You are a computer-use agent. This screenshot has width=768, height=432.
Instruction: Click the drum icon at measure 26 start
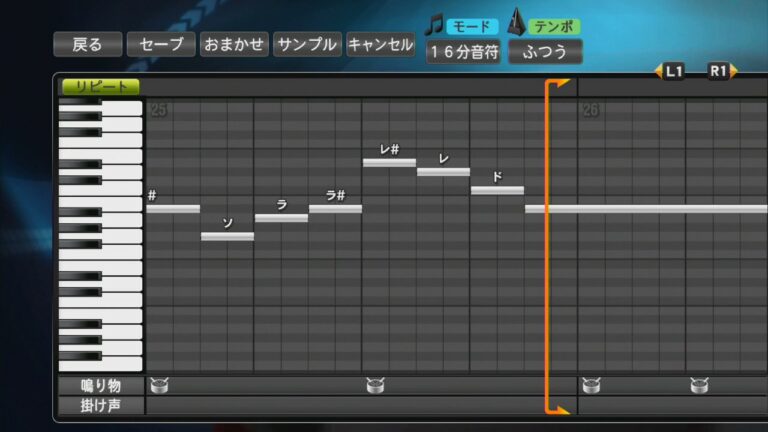coord(590,384)
